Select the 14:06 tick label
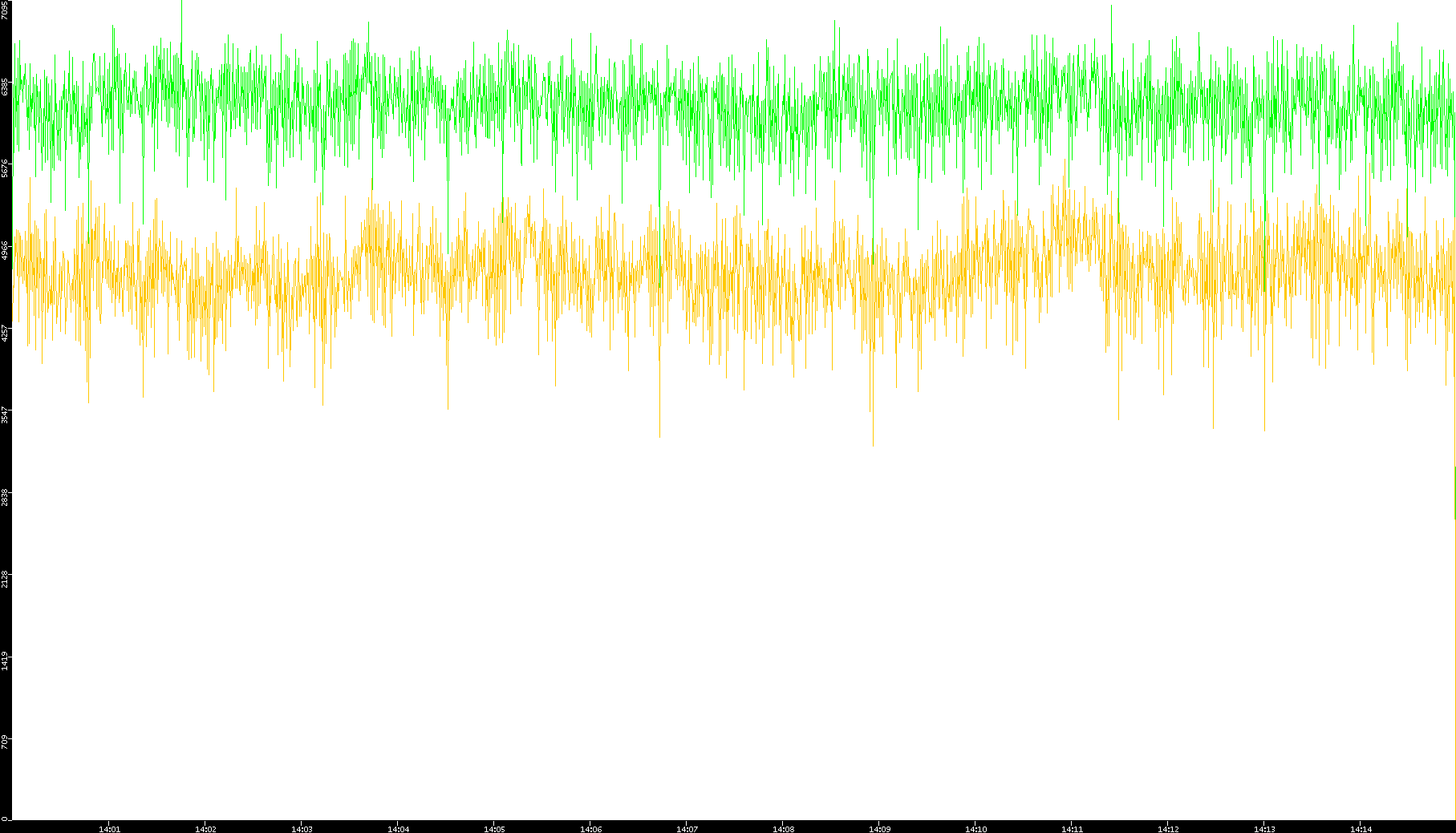The width and height of the screenshot is (1456, 833). [590, 828]
